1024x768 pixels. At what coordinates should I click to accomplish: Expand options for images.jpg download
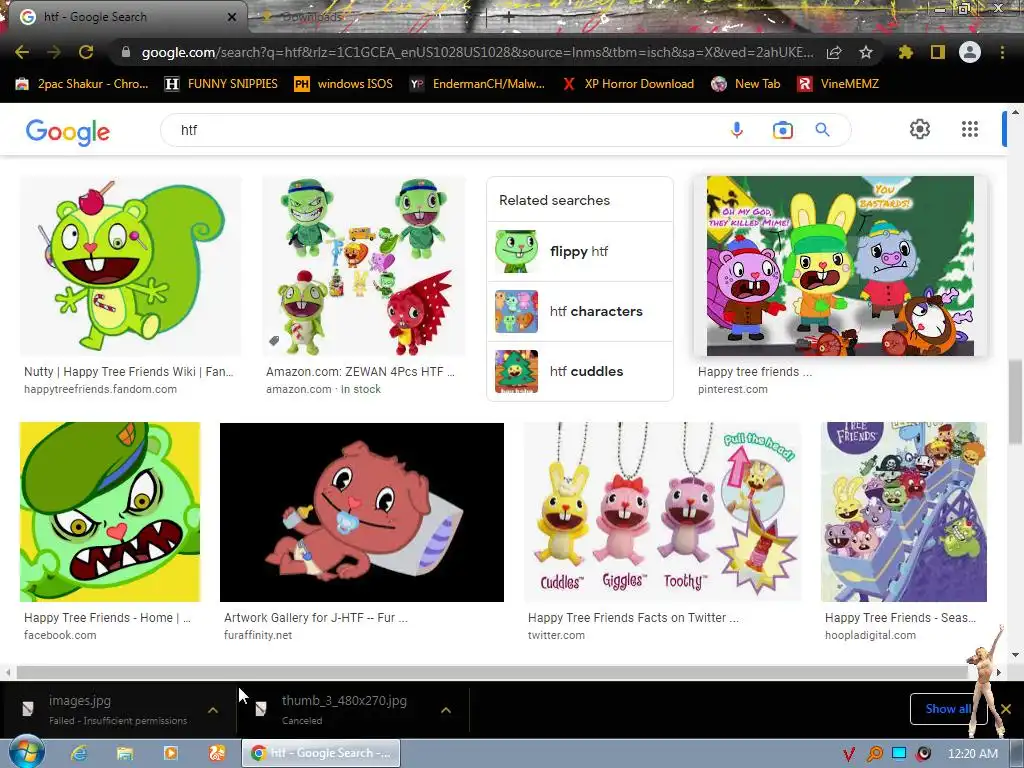213,710
